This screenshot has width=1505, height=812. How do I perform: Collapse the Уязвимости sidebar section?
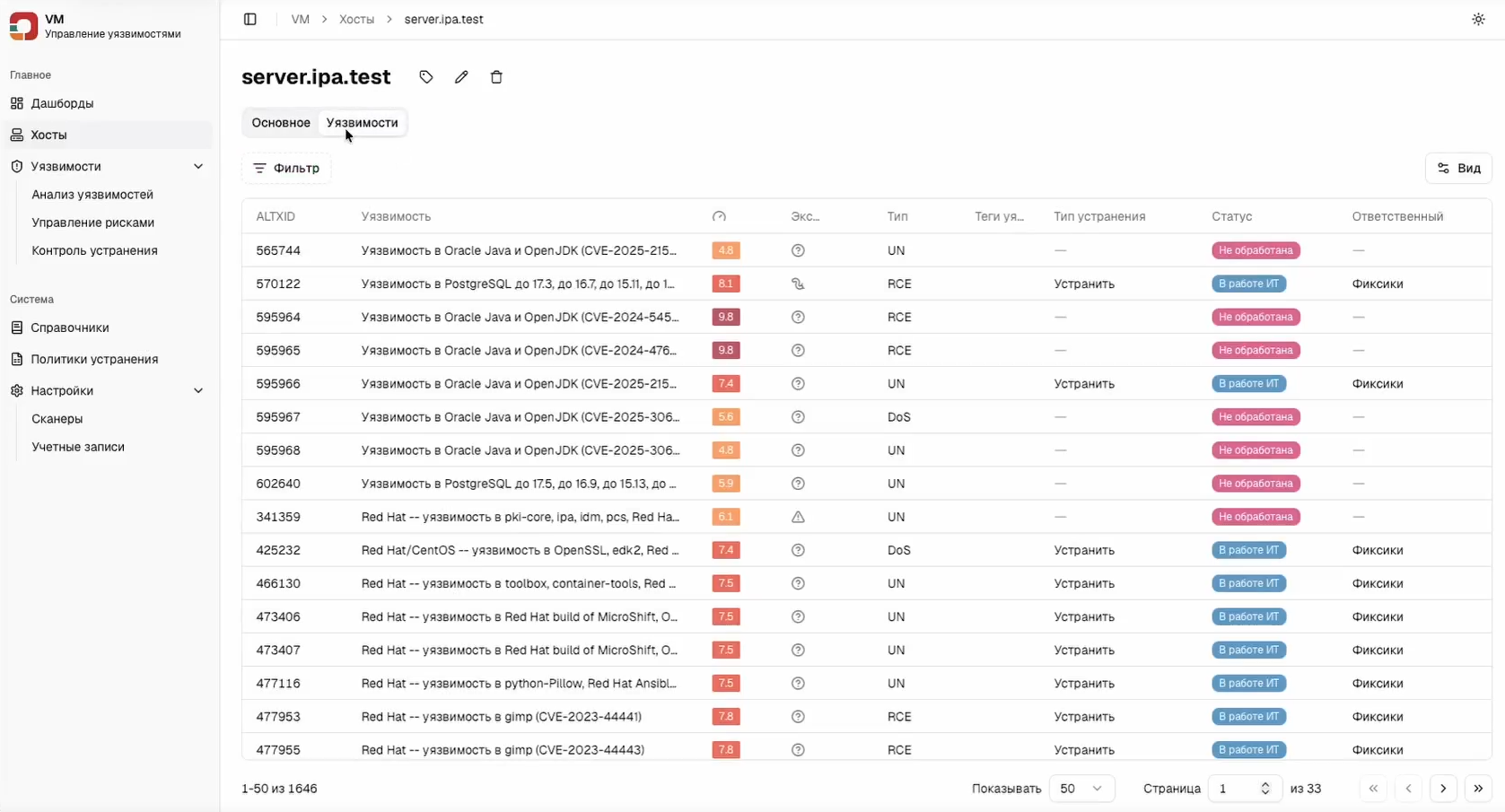point(198,167)
